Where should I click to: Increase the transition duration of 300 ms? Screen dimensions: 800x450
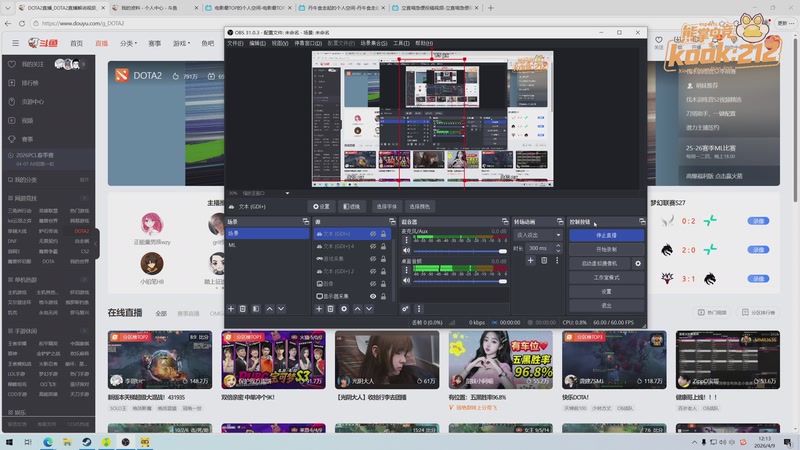[x=558, y=246]
